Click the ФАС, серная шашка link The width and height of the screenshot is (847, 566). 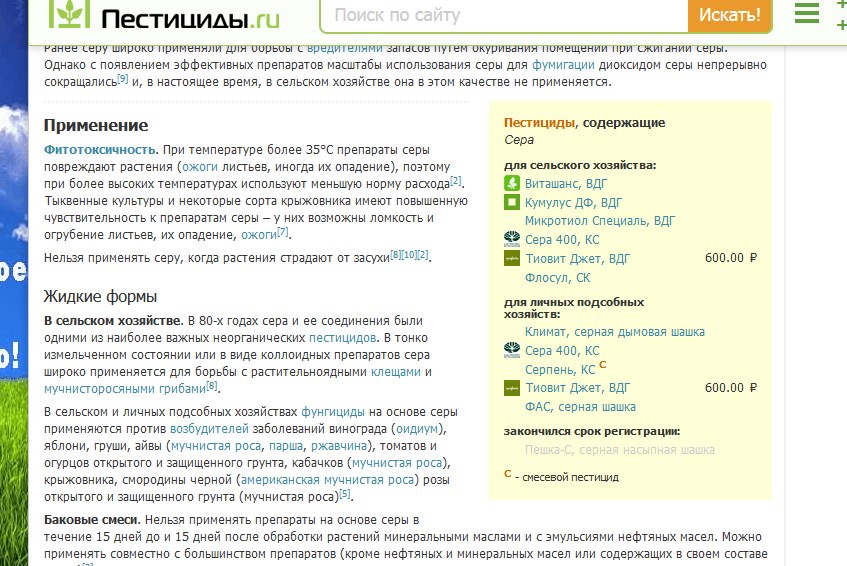pyautogui.click(x=580, y=407)
